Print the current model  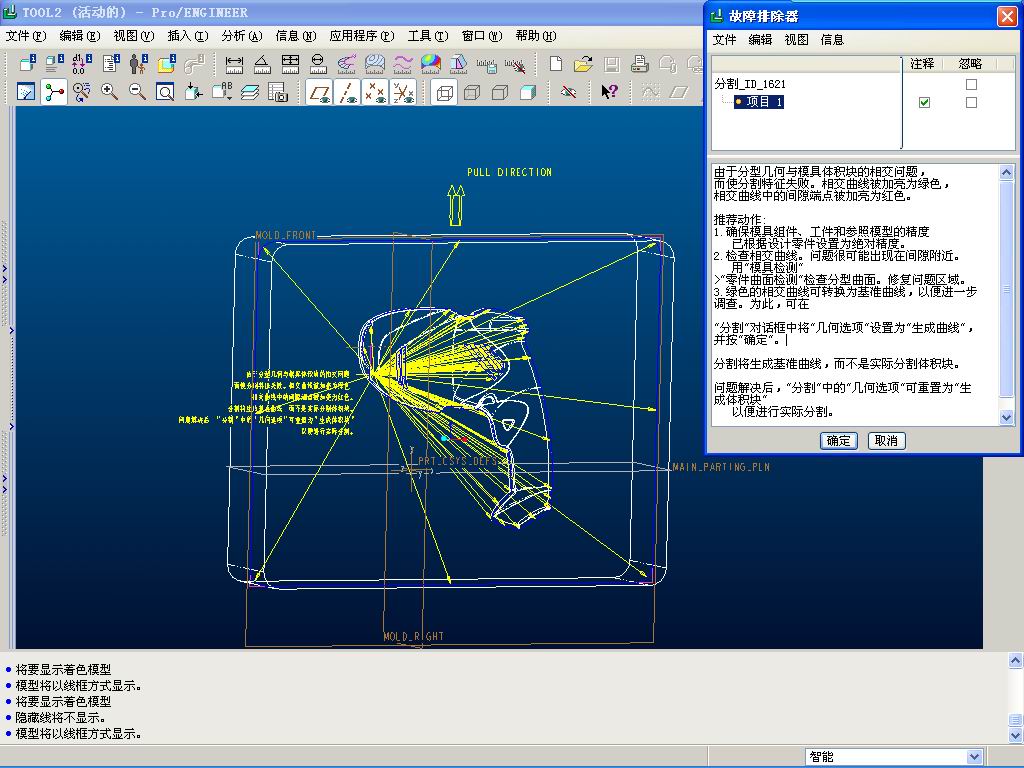coord(639,64)
